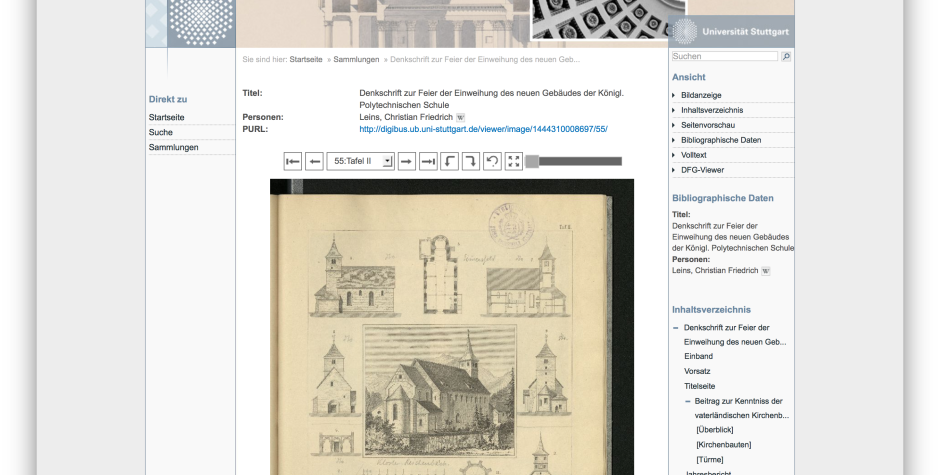Jump to the last page
Image resolution: width=940 pixels, height=475 pixels.
click(x=428, y=161)
